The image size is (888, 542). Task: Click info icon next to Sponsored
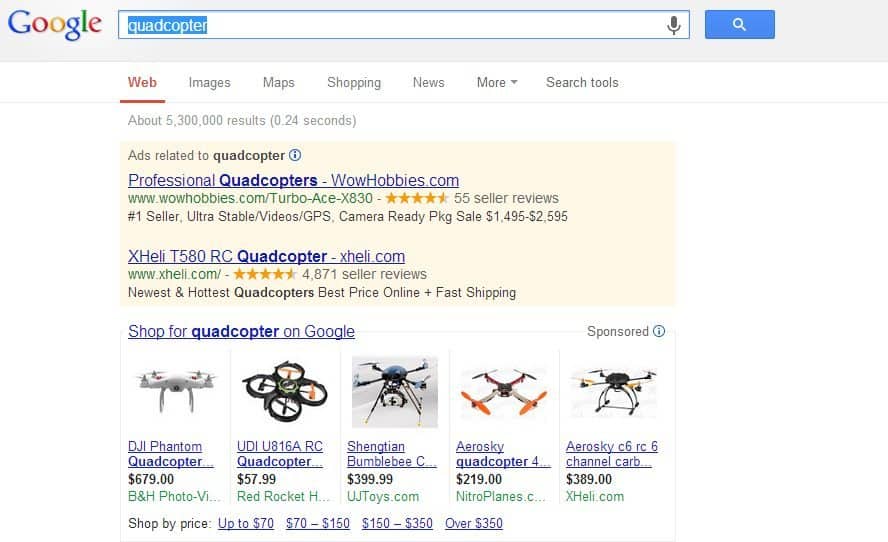pyautogui.click(x=659, y=331)
